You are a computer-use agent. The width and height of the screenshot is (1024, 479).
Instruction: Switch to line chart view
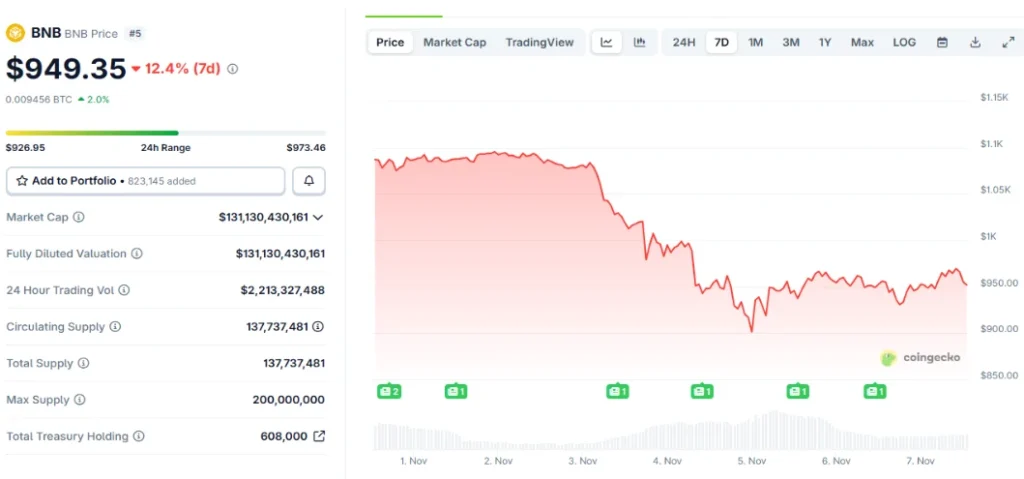607,42
